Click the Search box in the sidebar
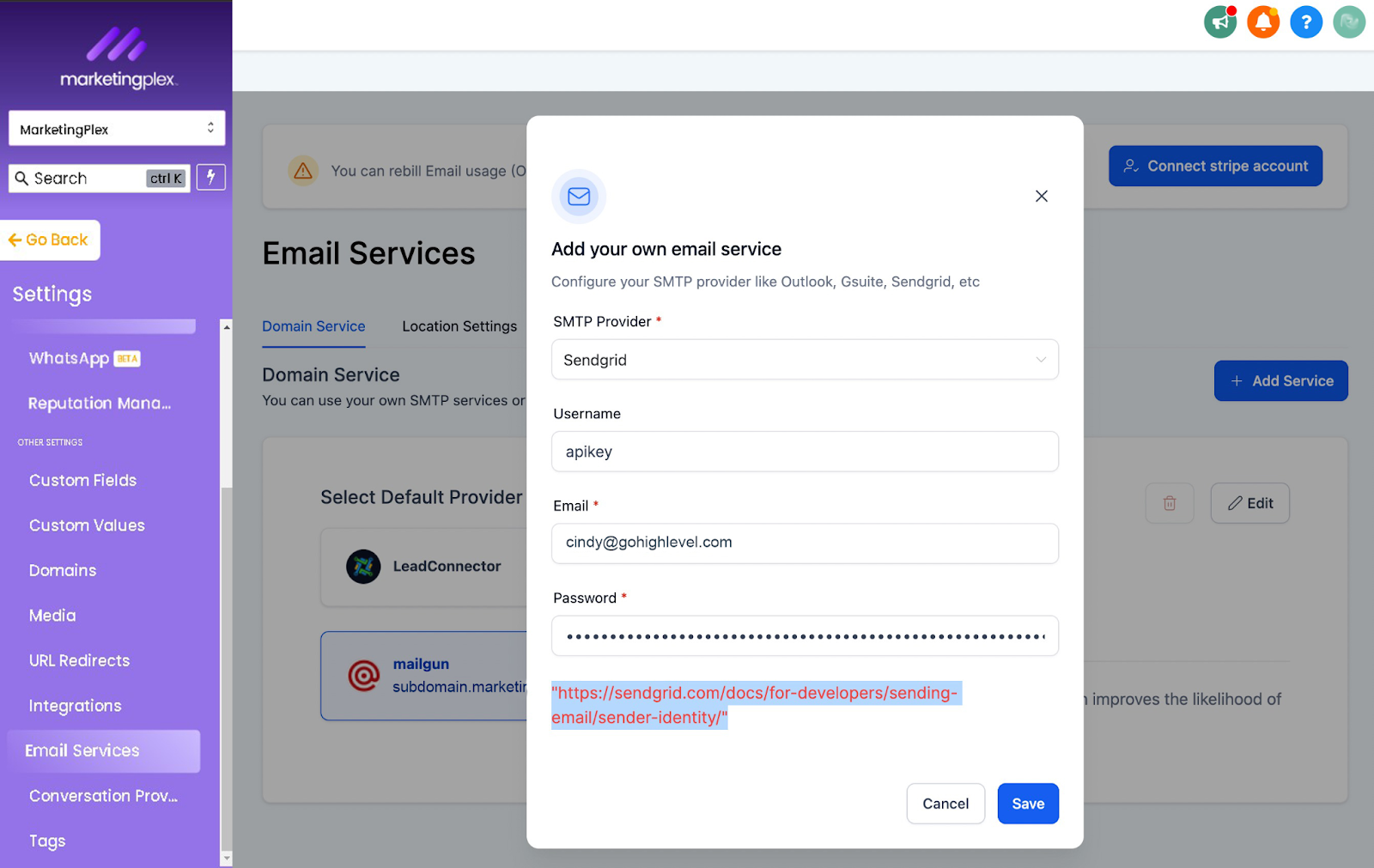The width and height of the screenshot is (1374, 868). pos(100,178)
